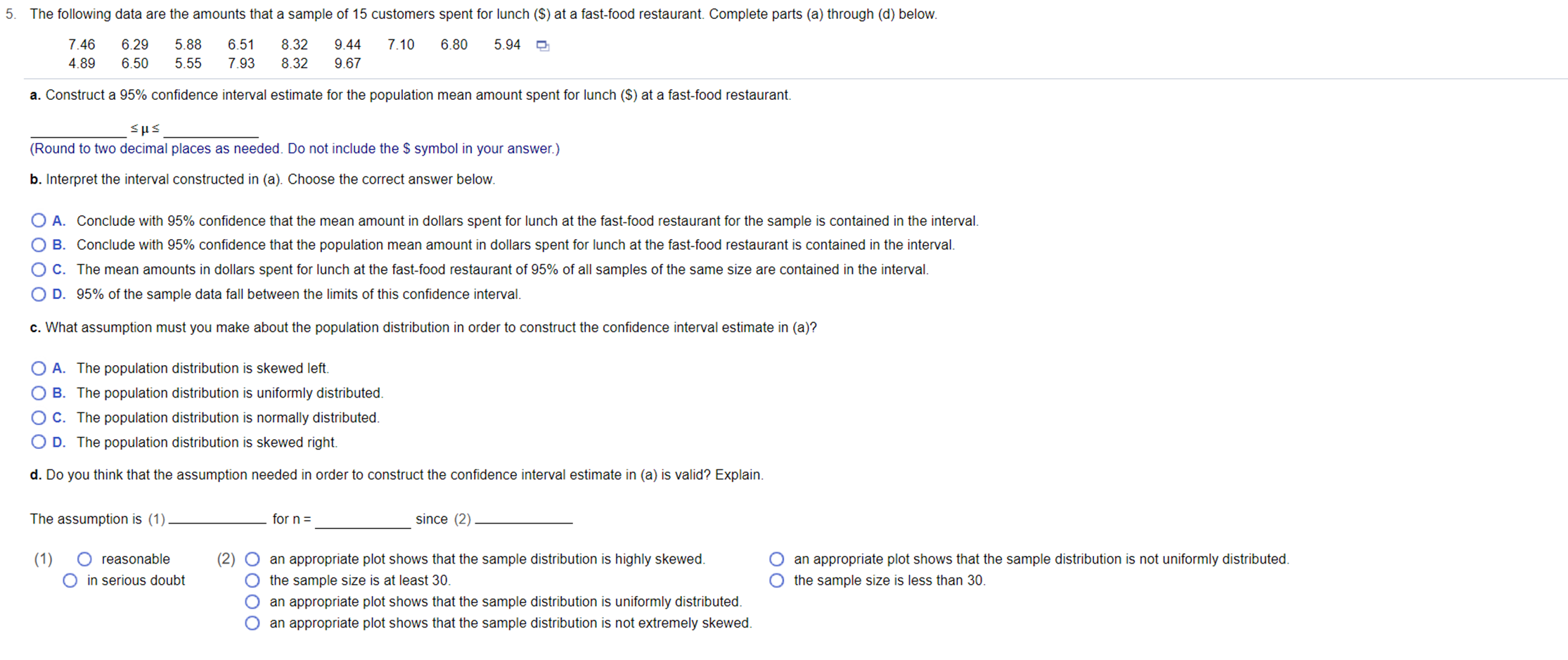Screen dimensions: 1568x660
Task: Choose option D, population distribution is skewed right
Action: [38, 442]
